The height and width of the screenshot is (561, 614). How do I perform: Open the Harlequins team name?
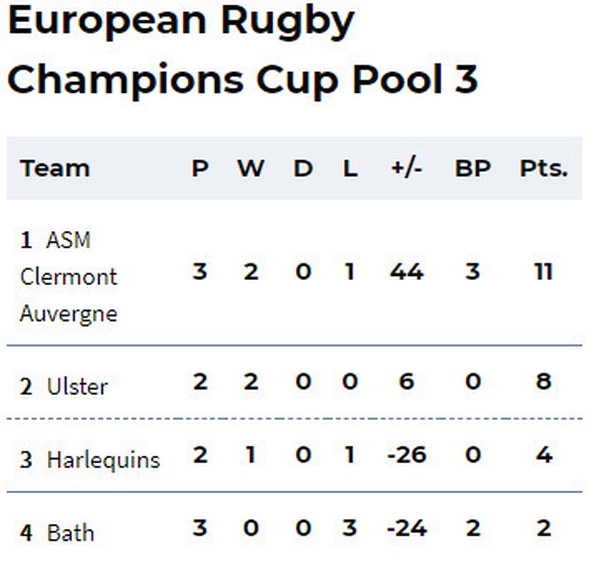click(x=103, y=460)
